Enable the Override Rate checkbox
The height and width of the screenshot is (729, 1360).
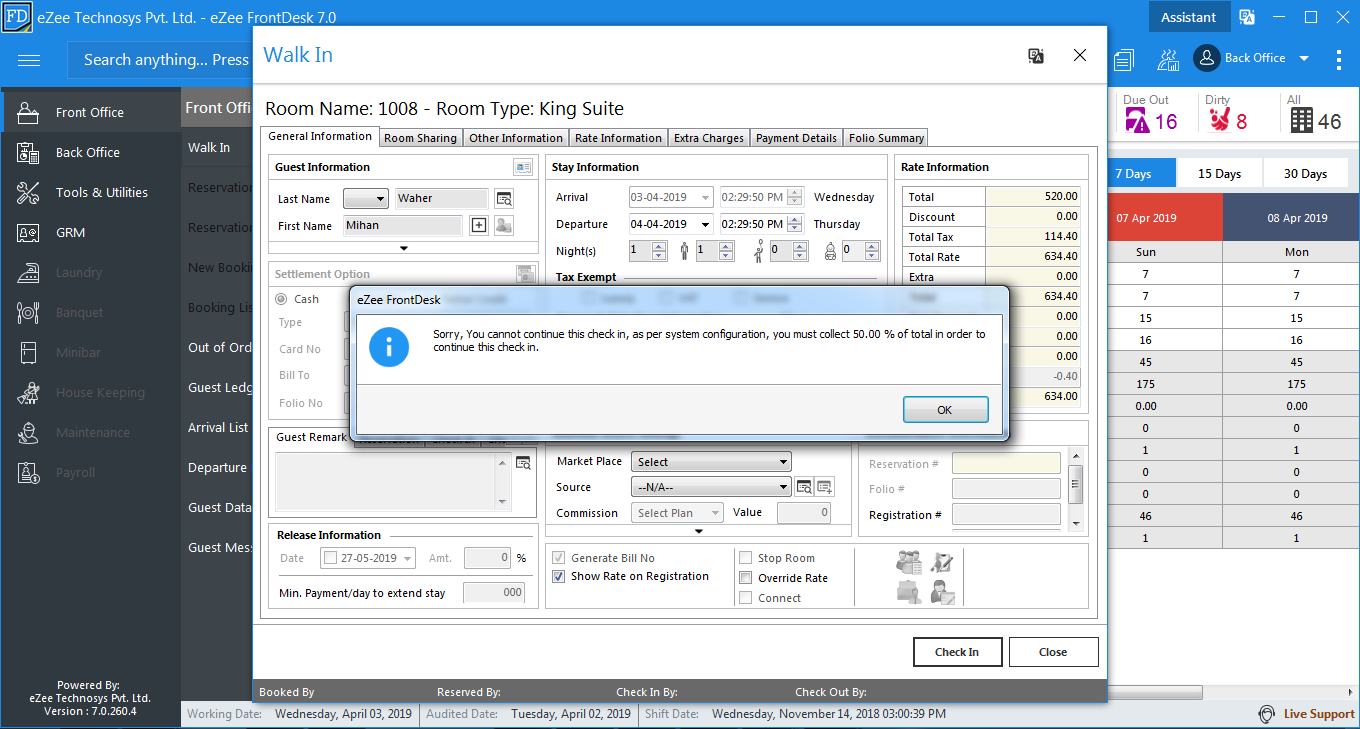pyautogui.click(x=745, y=578)
